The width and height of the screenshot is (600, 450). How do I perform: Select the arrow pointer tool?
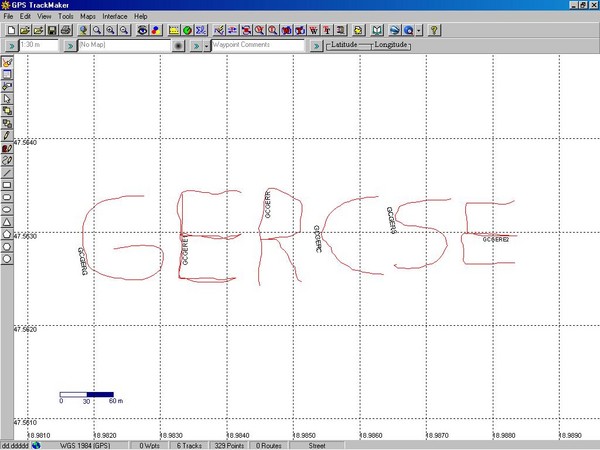point(7,98)
